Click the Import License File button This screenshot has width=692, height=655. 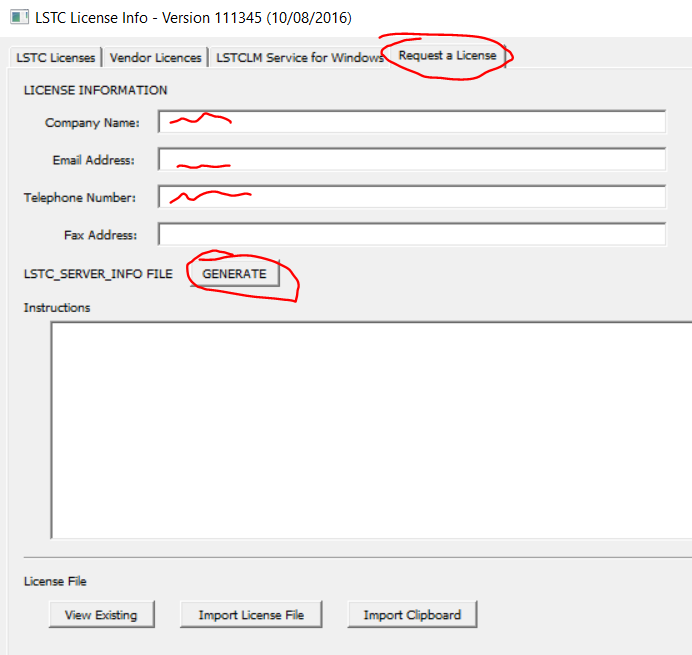tap(251, 614)
